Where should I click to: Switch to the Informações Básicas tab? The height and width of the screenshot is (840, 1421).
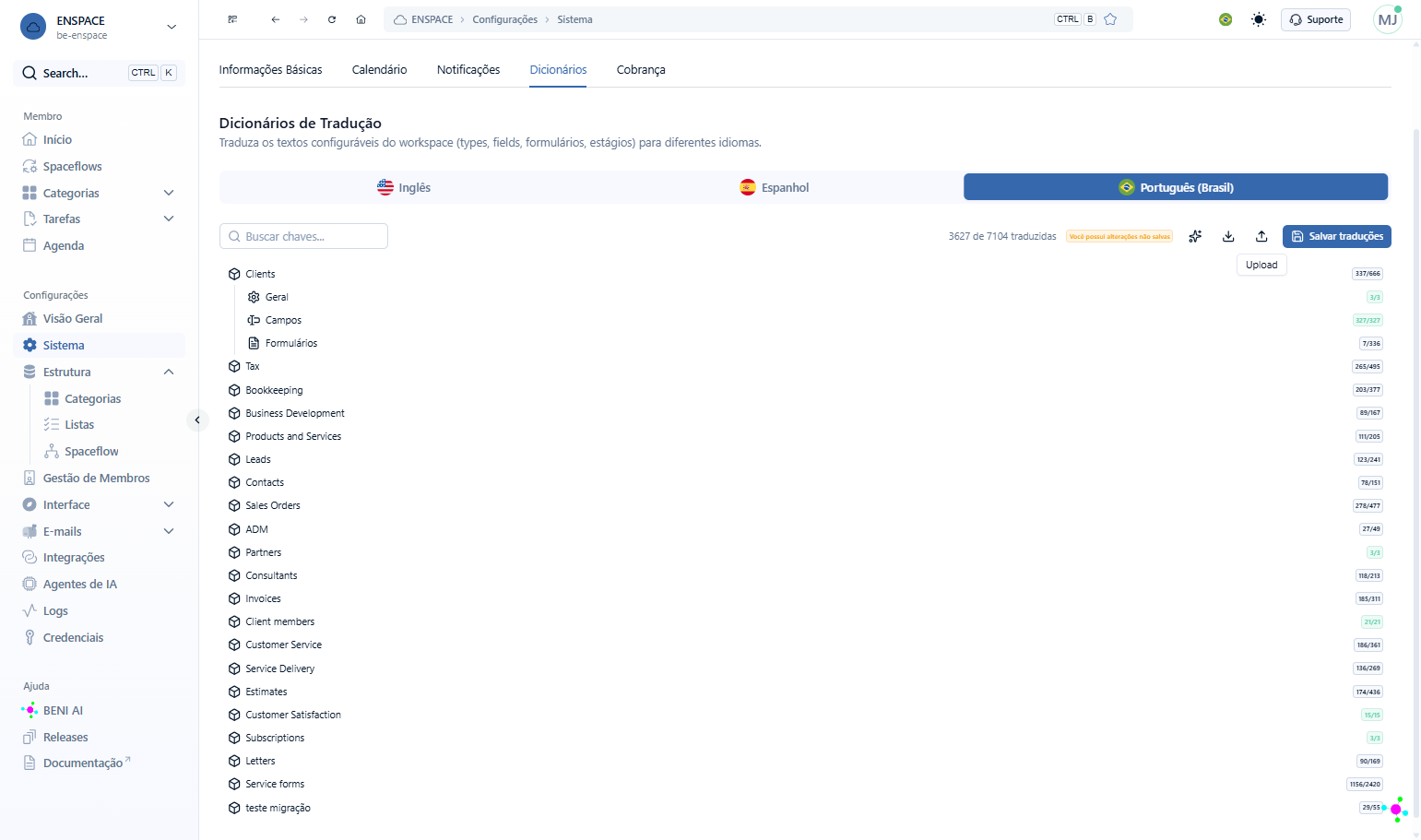tap(271, 70)
